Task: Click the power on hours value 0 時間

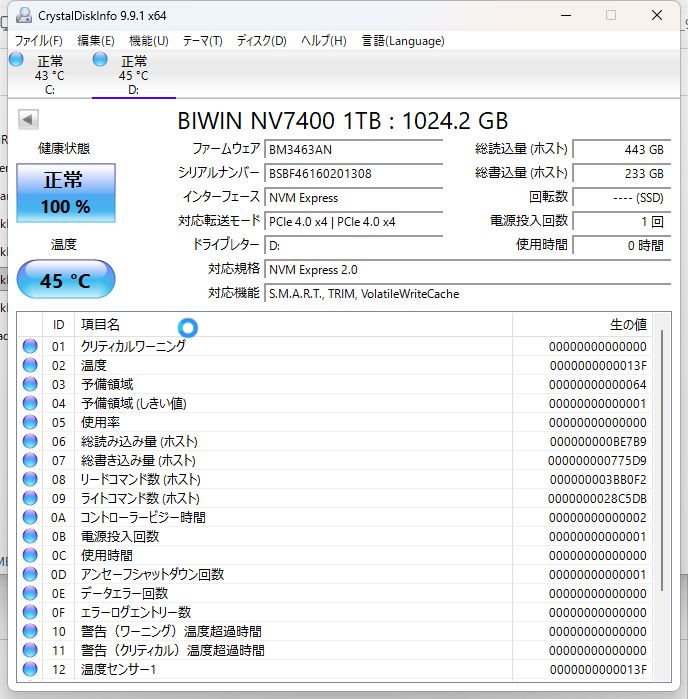Action: click(x=622, y=246)
